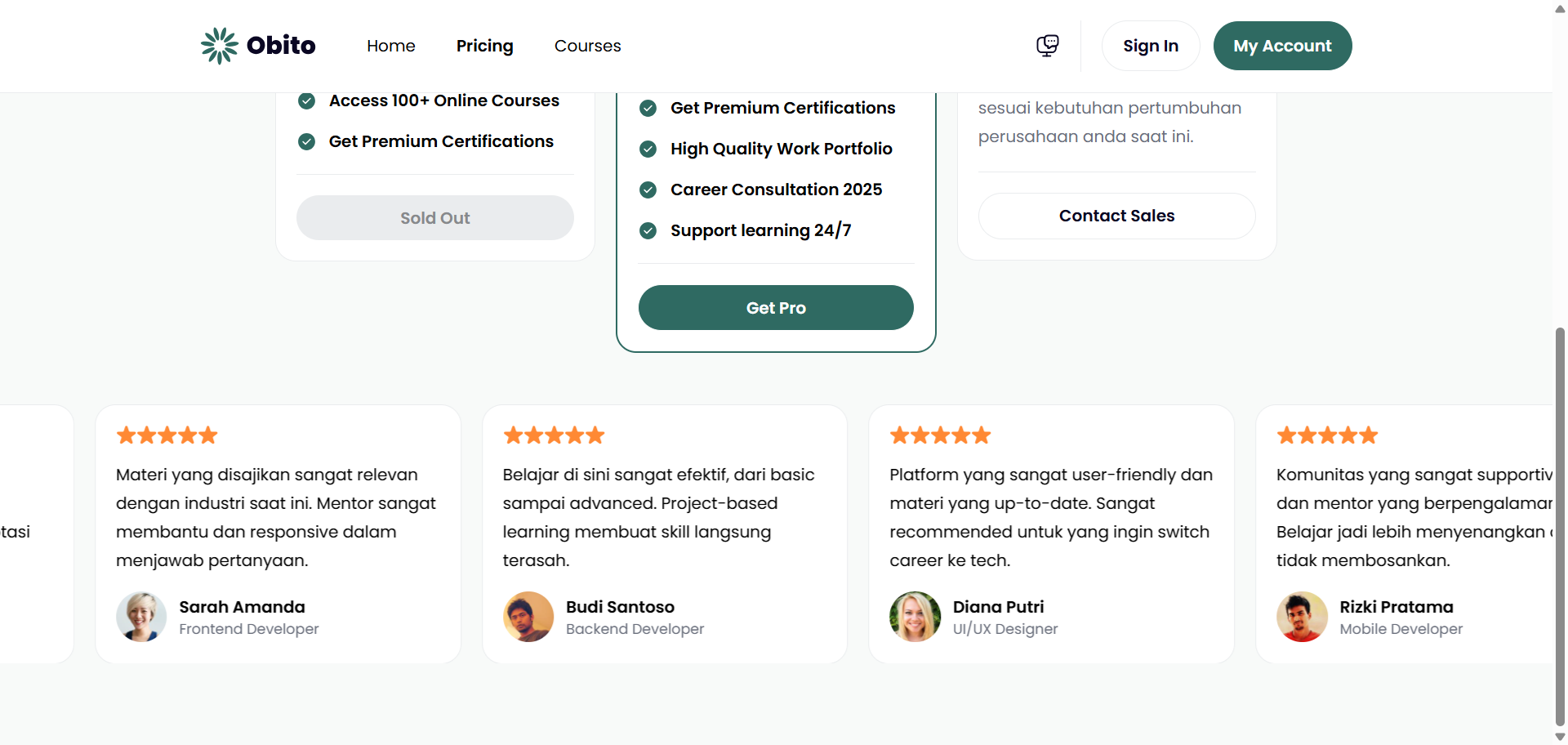1568x745 pixels.
Task: Open the Pricing menu item
Action: 485,46
